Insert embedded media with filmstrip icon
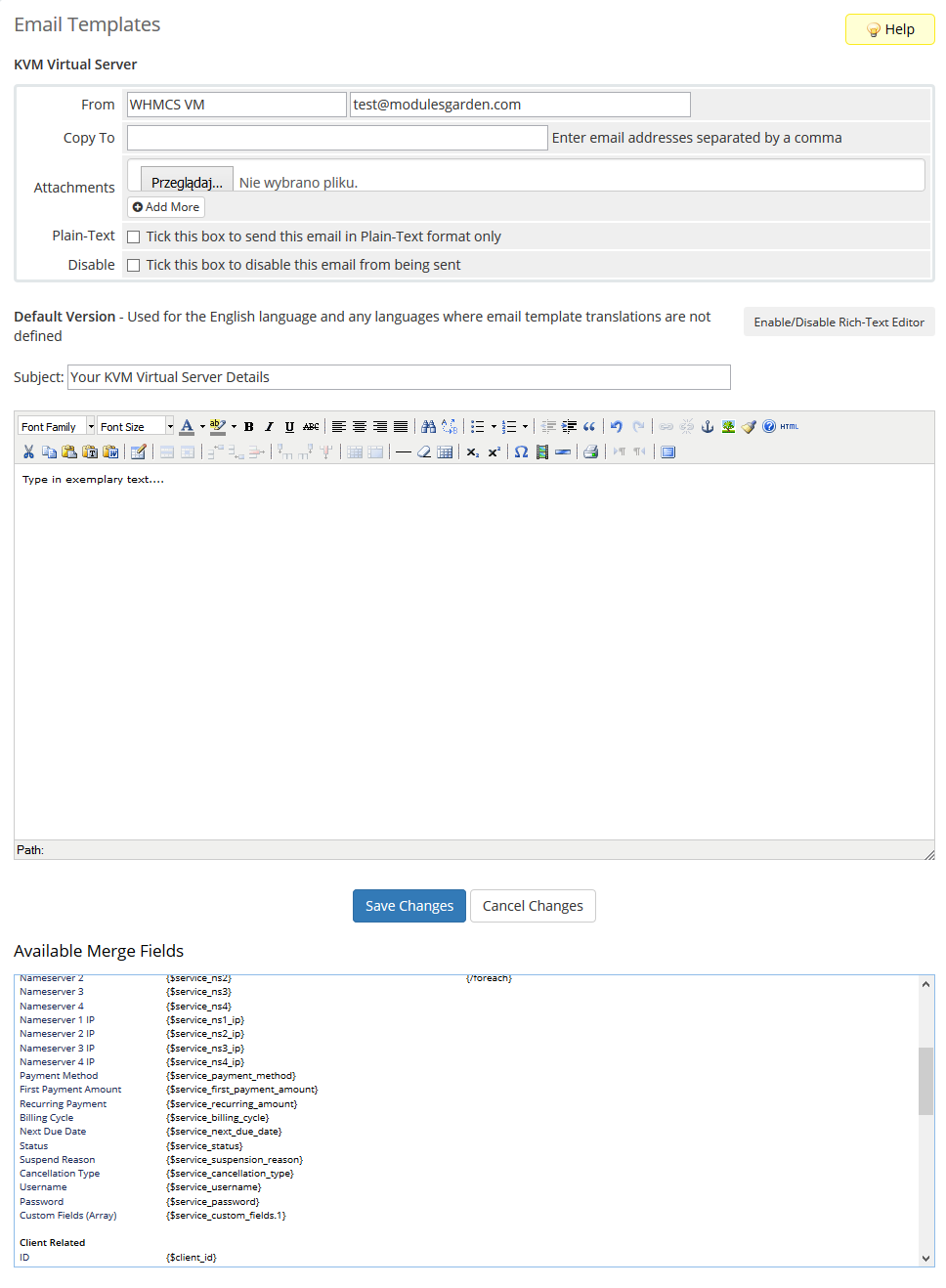946x1288 pixels. pyautogui.click(x=542, y=451)
